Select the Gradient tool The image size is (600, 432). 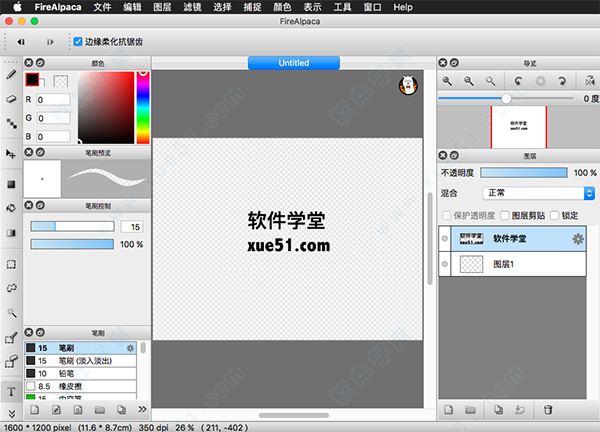click(11, 233)
